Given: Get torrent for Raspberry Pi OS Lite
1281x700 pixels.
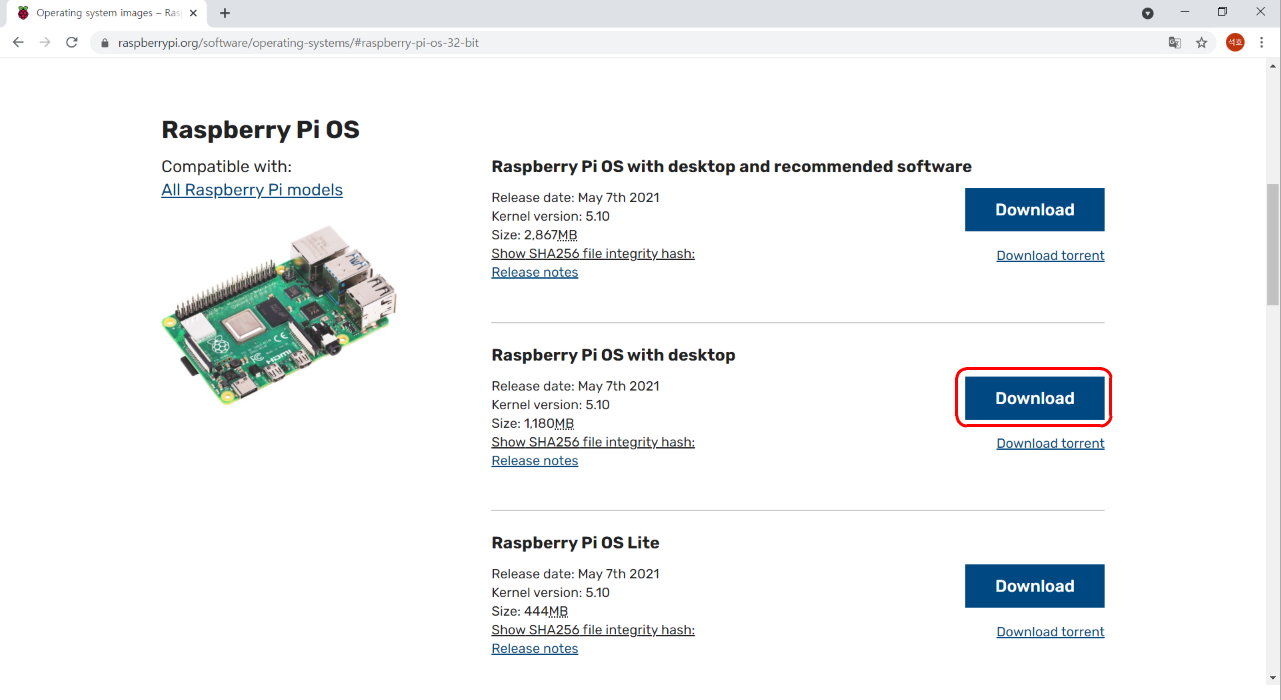Looking at the screenshot, I should (x=1051, y=632).
